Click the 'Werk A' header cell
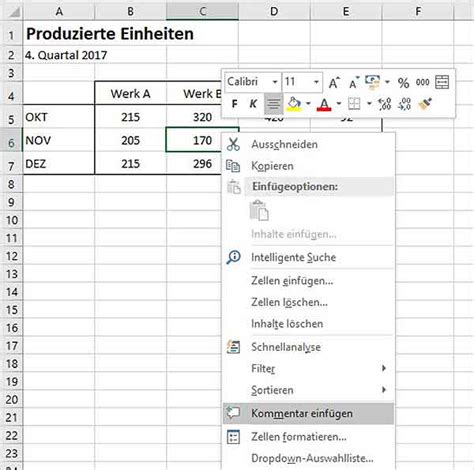474x470 pixels. click(131, 94)
